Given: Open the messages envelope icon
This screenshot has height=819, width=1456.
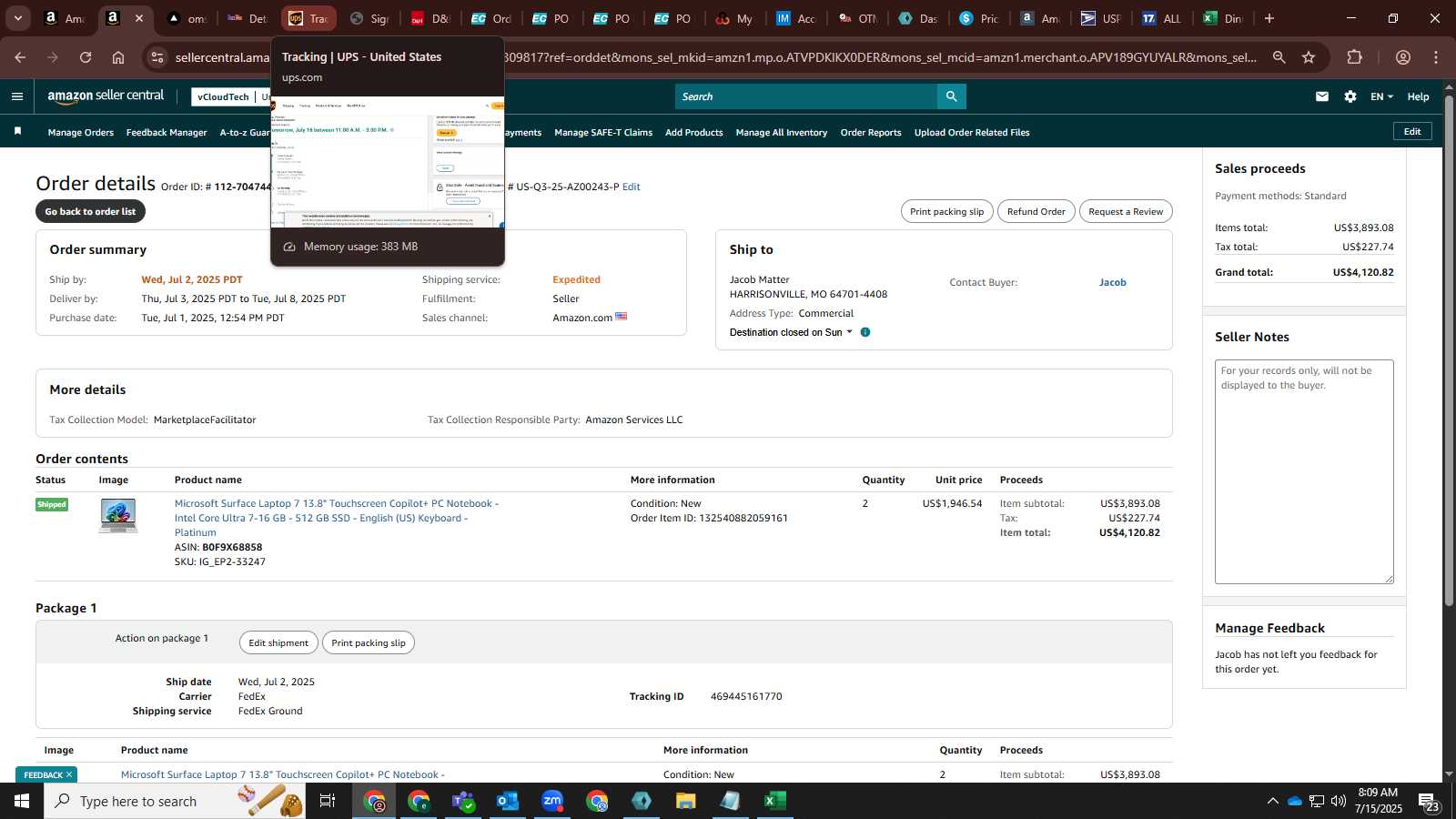Looking at the screenshot, I should click(x=1322, y=96).
